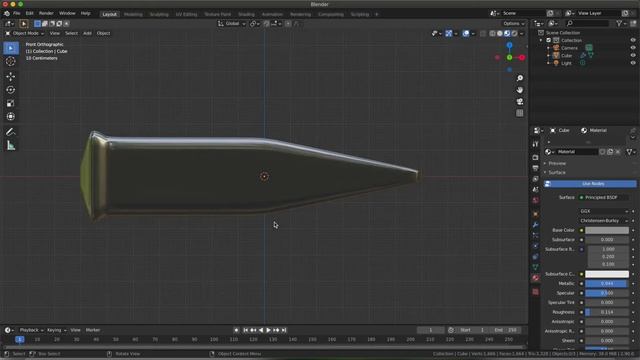Open the Texture properties tab
The width and height of the screenshot is (640, 360).
(x=536, y=292)
